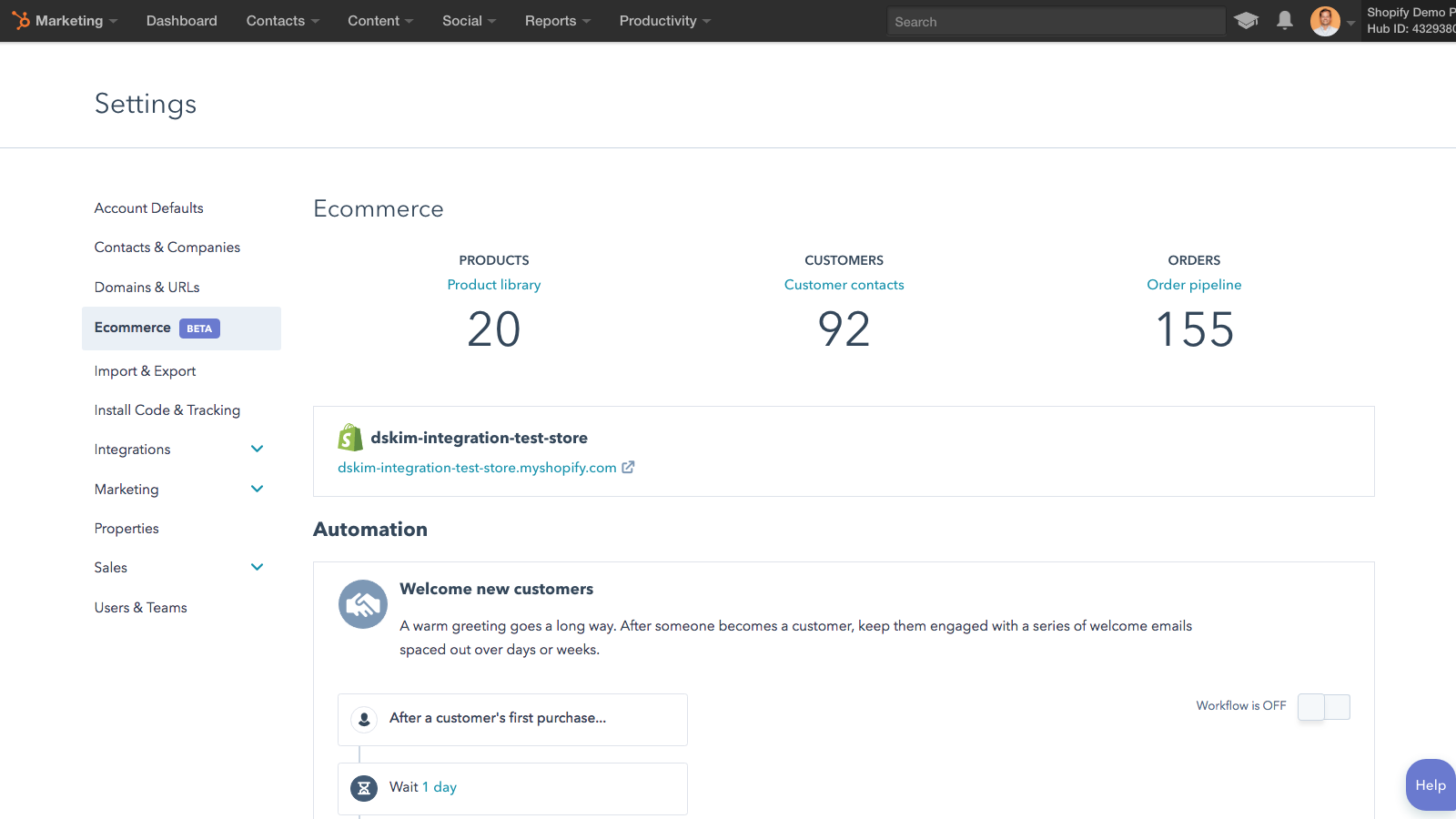Click the Shopify bag store icon
Image resolution: width=1456 pixels, height=819 pixels.
point(350,438)
